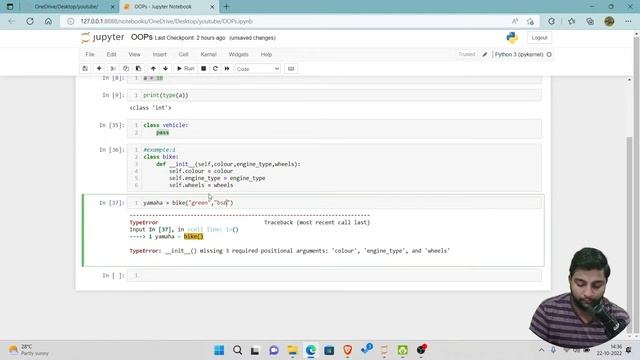Click Microsoft Edge taskbar icon

point(311,350)
